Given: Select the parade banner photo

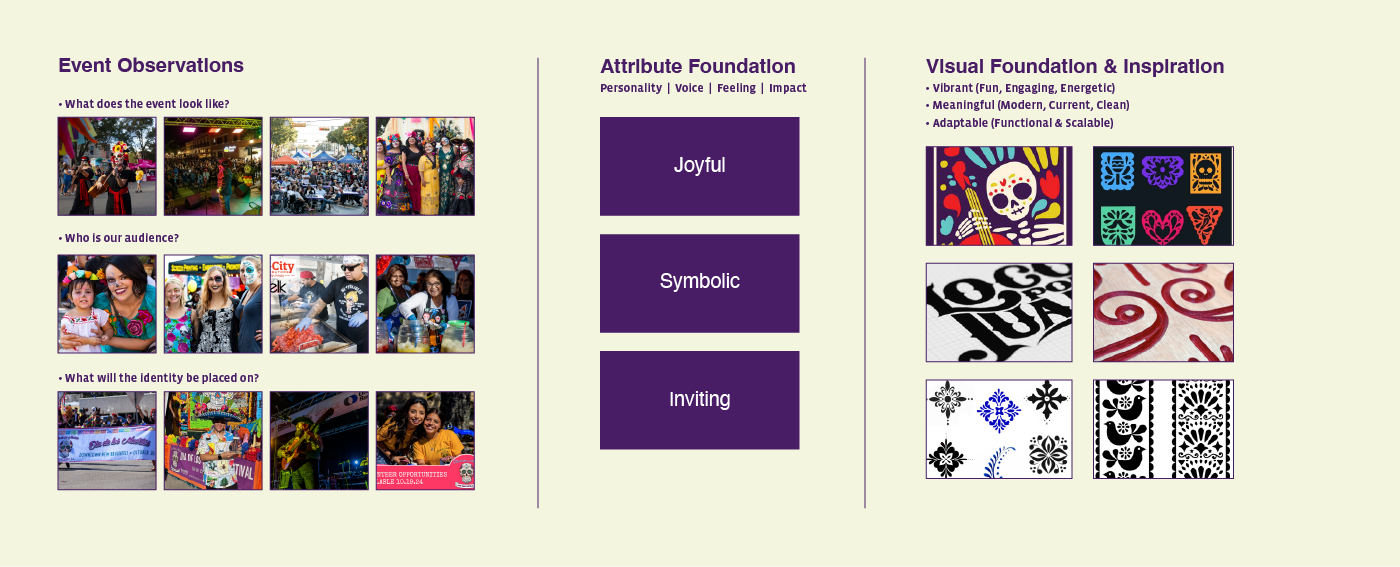Looking at the screenshot, I should click(x=107, y=440).
